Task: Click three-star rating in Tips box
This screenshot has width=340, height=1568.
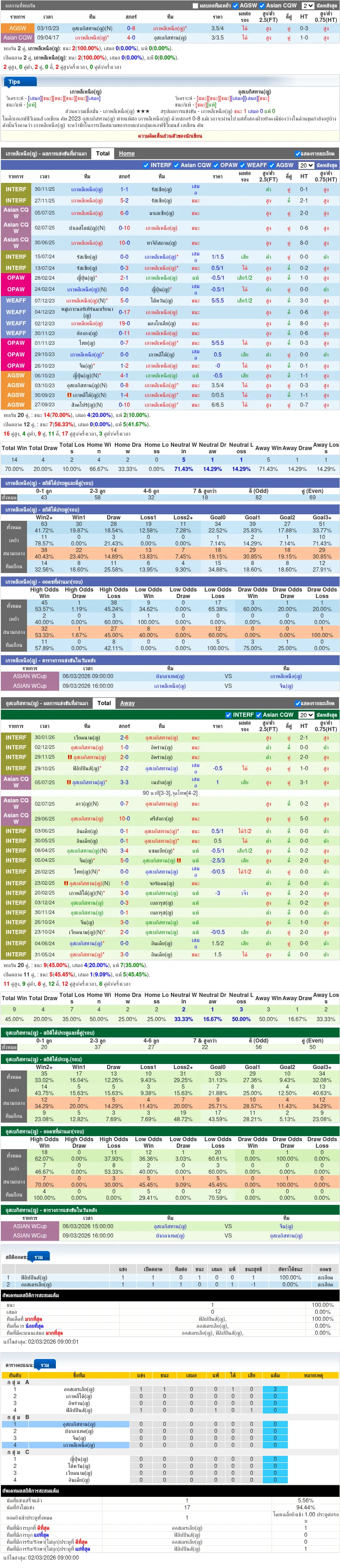Action: tap(143, 111)
